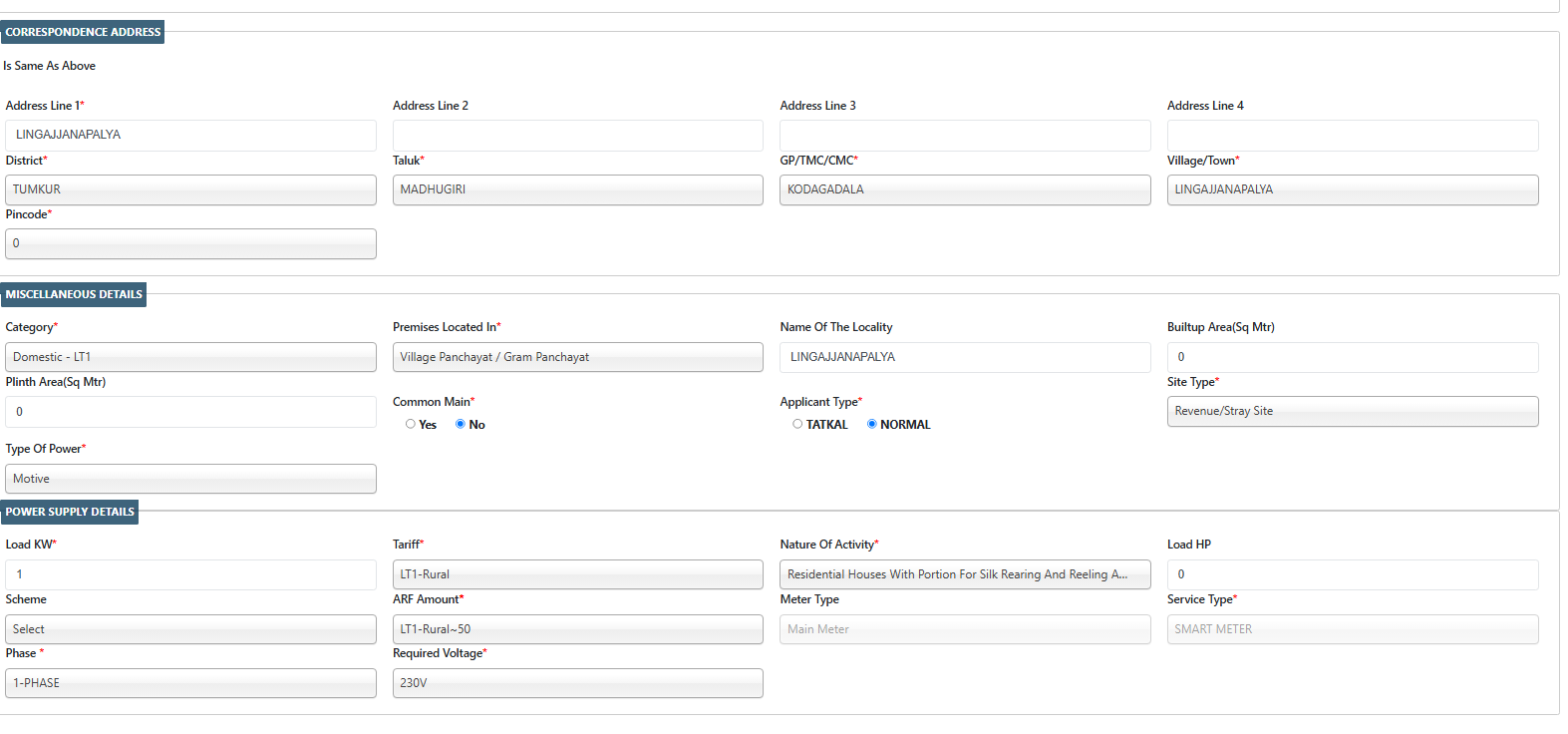Focus the empty Address Line 2 field
Viewport: 1568px width, 734px height.
tap(577, 135)
